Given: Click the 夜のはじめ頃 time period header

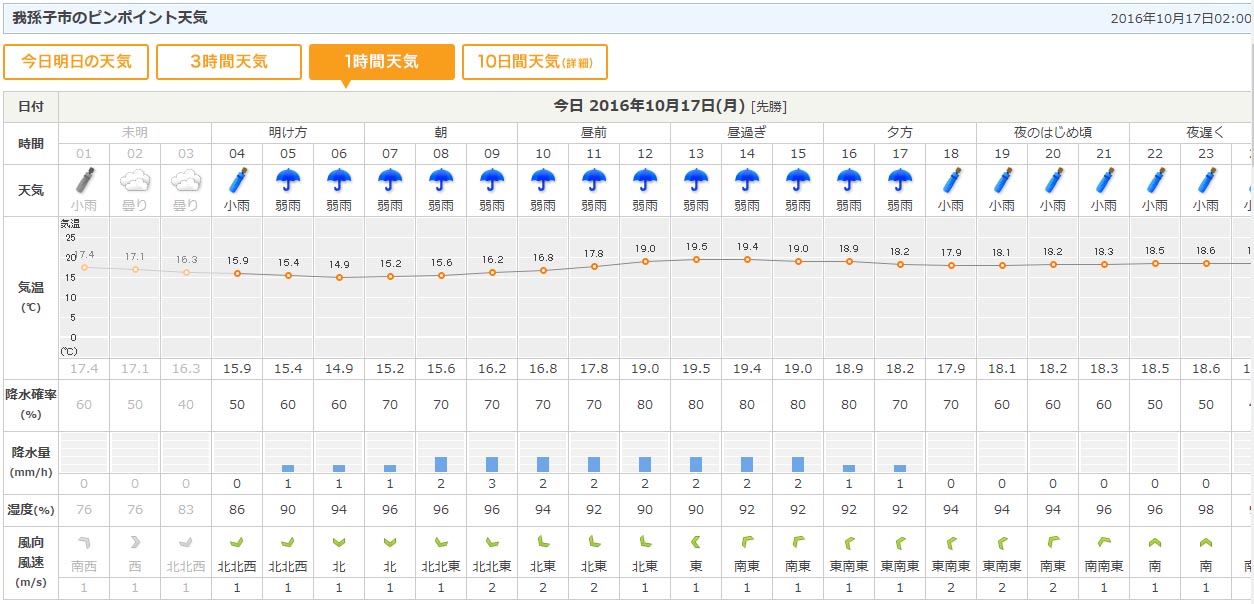Looking at the screenshot, I should (1053, 132).
